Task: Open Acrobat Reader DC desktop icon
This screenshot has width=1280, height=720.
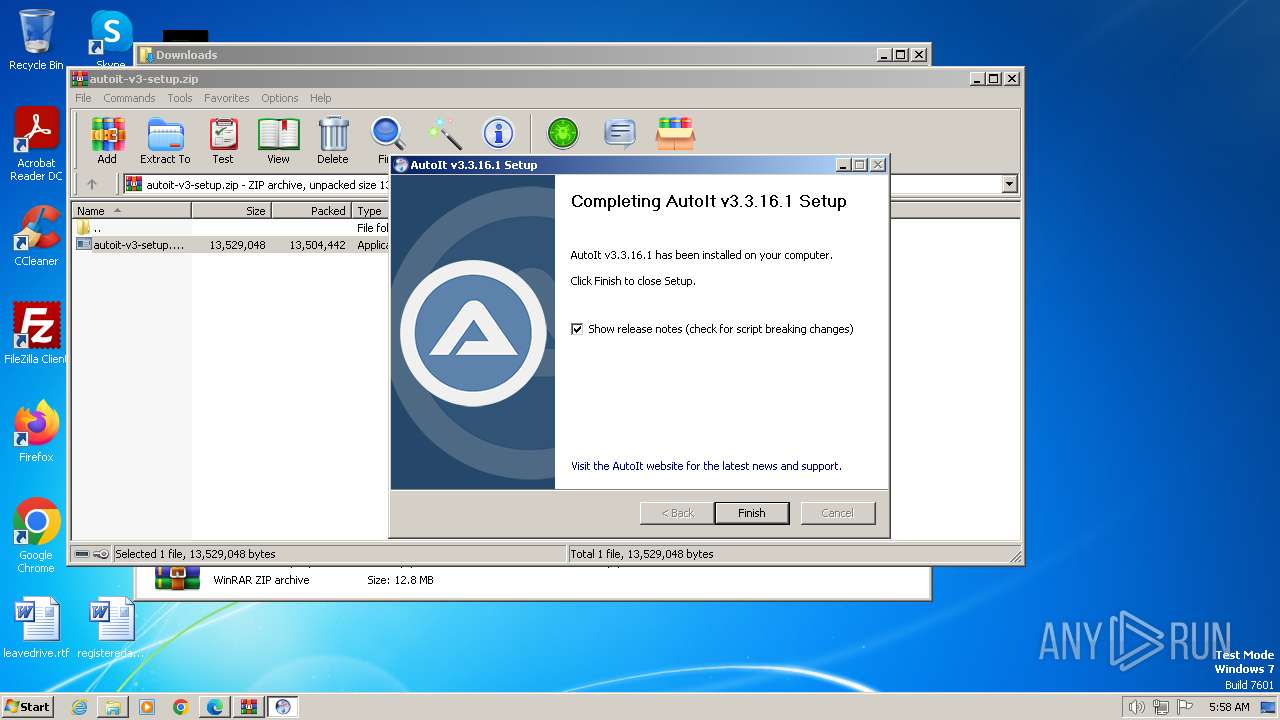Action: (x=36, y=145)
